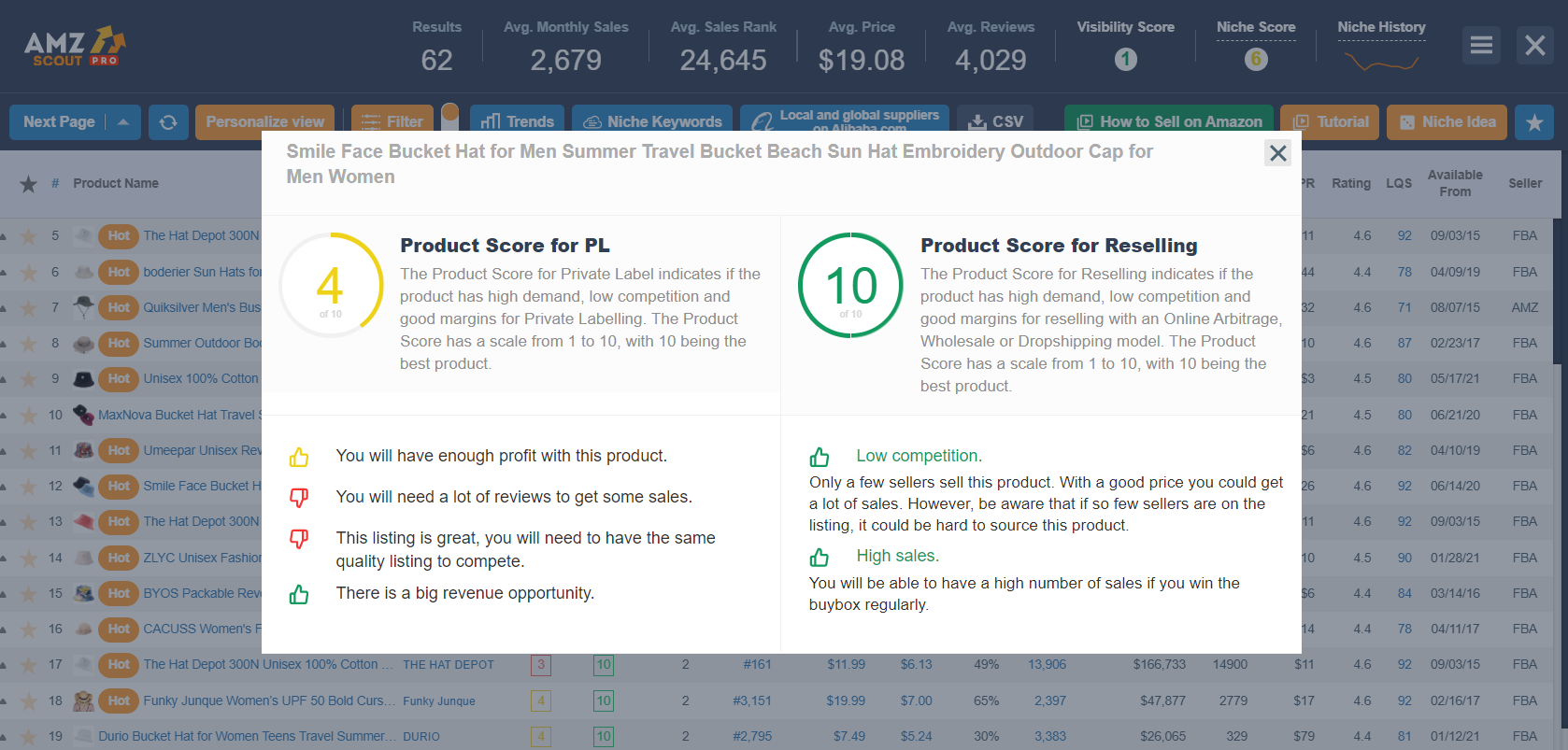Screen dimensions: 1568x750
Task: Export results with the CSV button
Action: coord(995,122)
